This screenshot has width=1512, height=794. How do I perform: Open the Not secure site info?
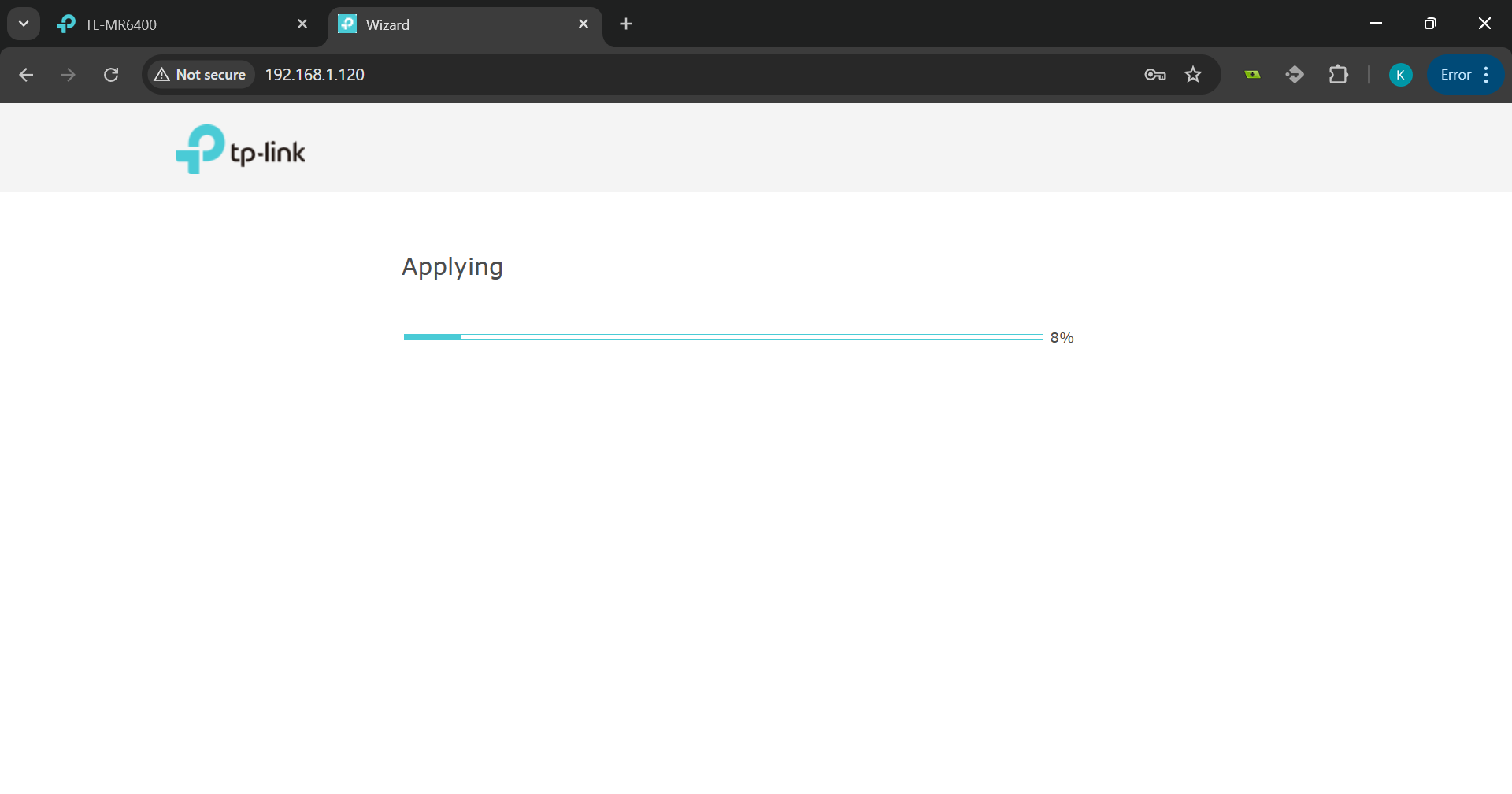(201, 75)
